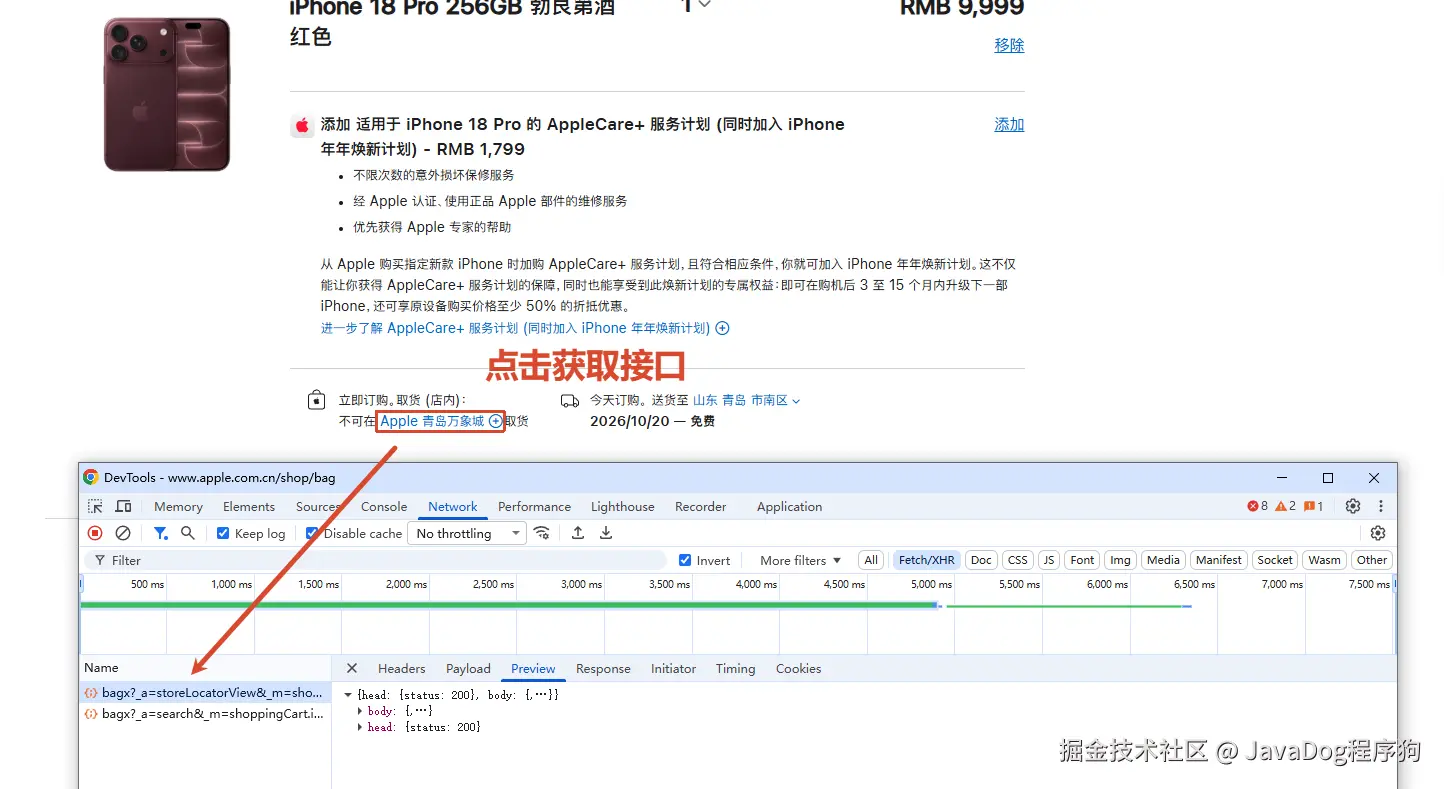Open the Headers request tab
Screen dimensions: 1444x789
(401, 669)
